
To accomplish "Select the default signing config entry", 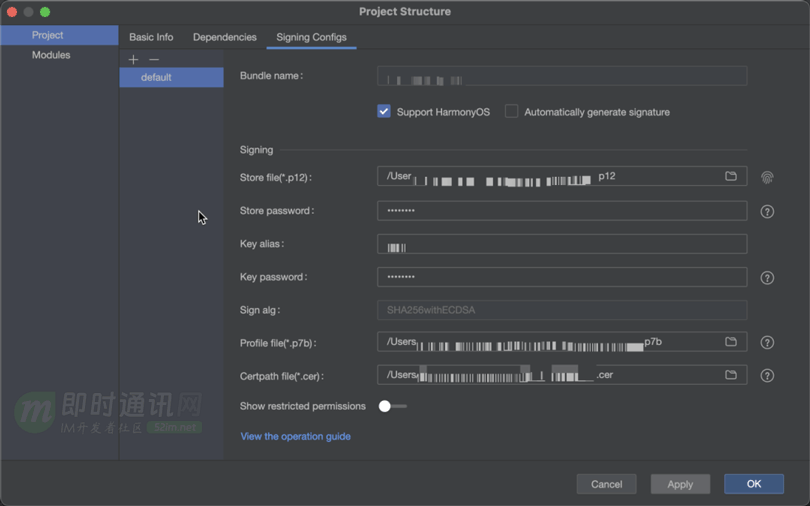I will coord(172,77).
